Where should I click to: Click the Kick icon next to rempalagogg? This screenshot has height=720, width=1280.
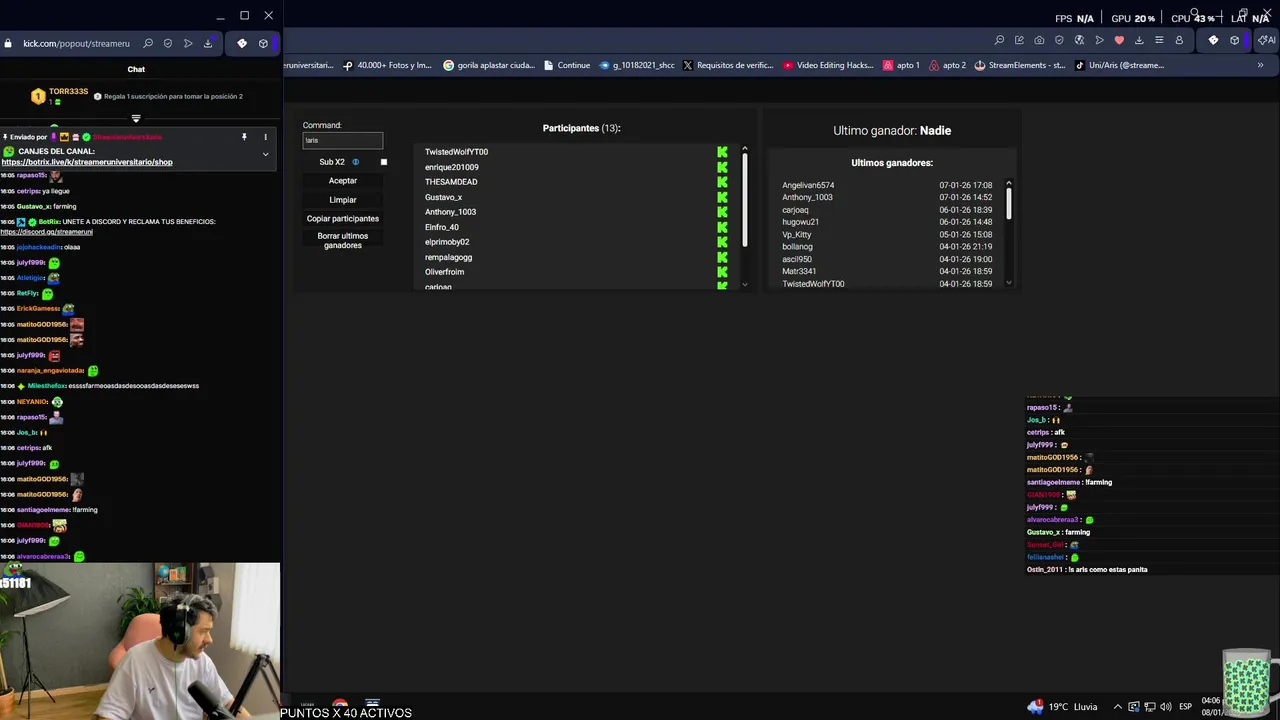click(x=722, y=257)
